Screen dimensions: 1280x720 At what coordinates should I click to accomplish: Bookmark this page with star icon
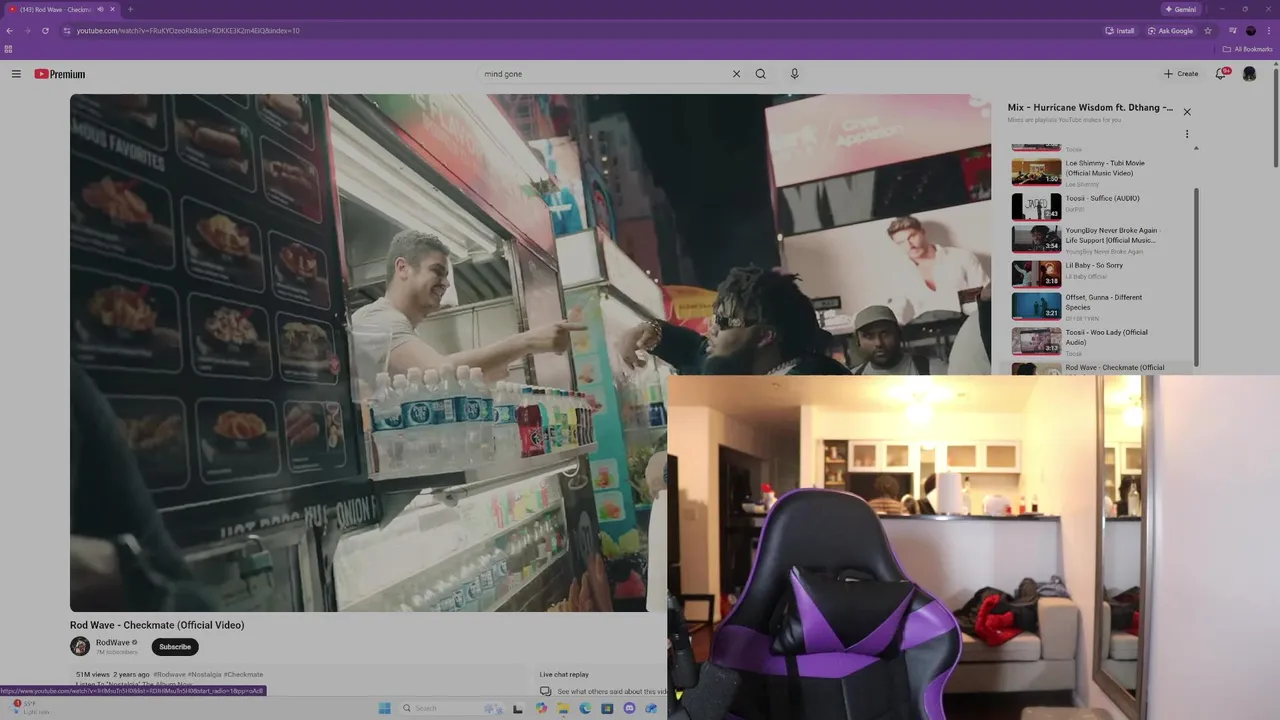(x=1208, y=31)
